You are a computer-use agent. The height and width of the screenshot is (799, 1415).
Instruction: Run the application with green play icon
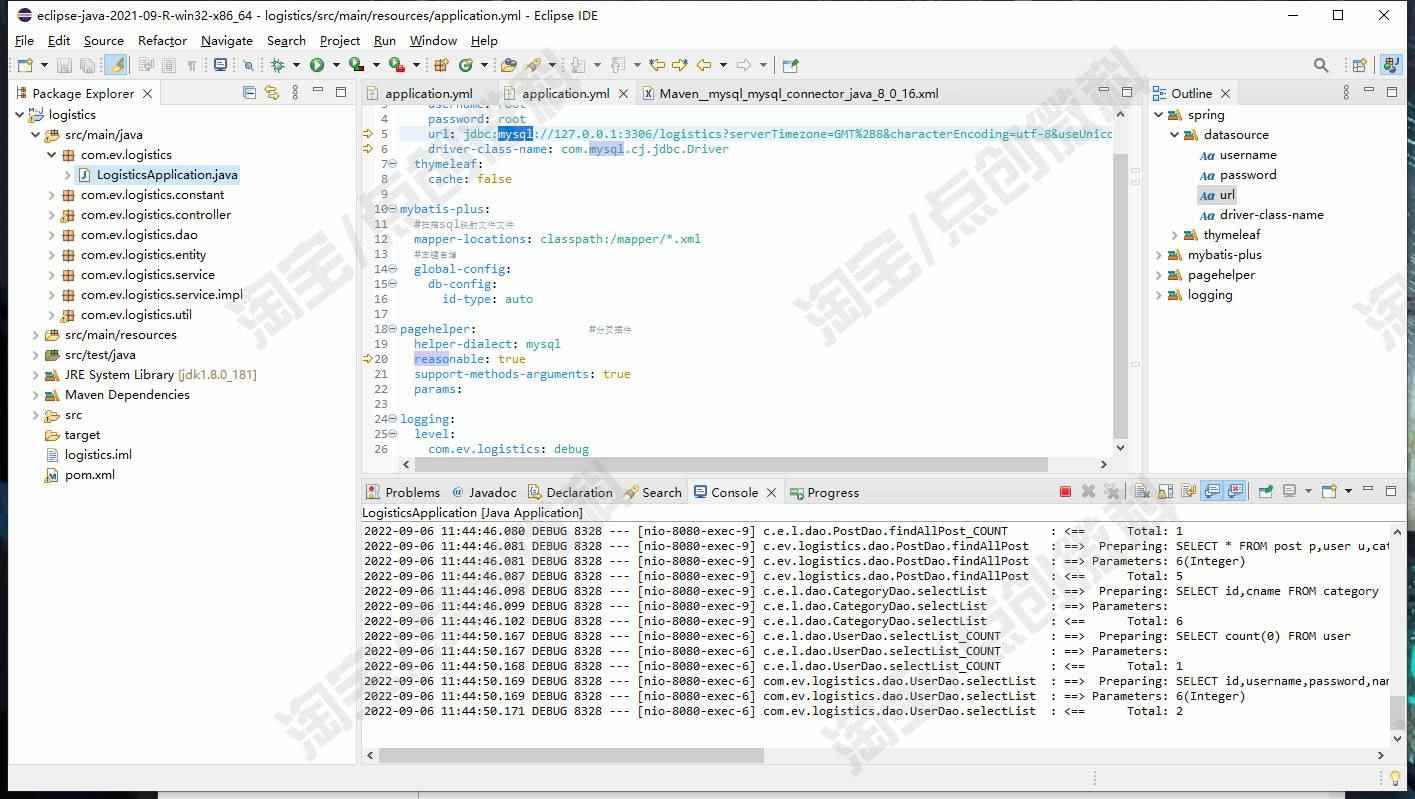pyautogui.click(x=317, y=65)
